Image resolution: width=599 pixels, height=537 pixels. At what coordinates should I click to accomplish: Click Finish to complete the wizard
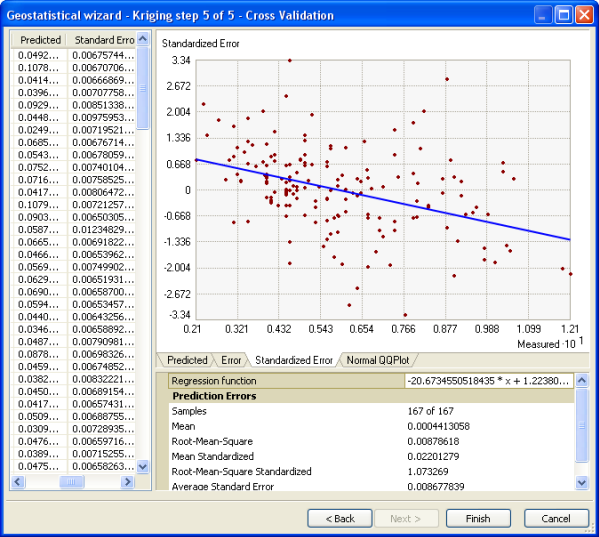click(478, 518)
